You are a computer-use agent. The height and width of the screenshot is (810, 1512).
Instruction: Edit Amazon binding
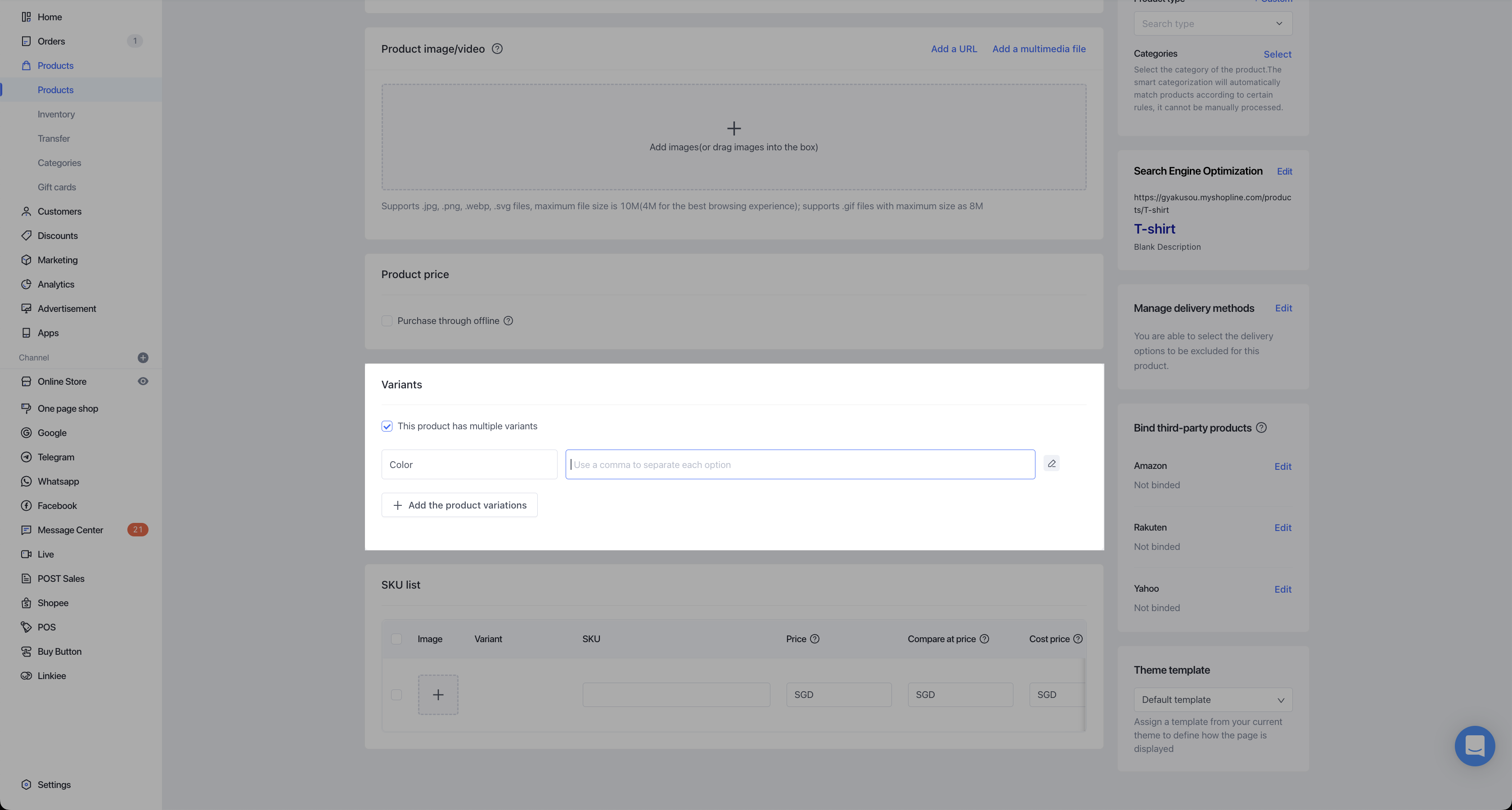pyautogui.click(x=1282, y=467)
